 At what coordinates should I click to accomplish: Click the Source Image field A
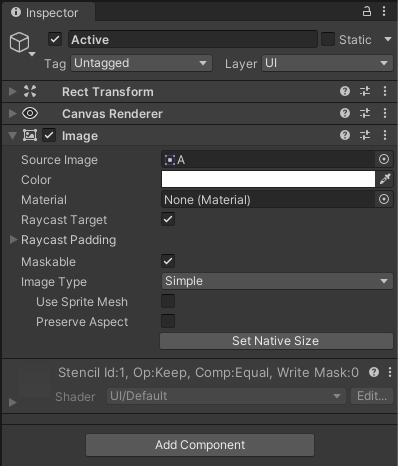268,159
